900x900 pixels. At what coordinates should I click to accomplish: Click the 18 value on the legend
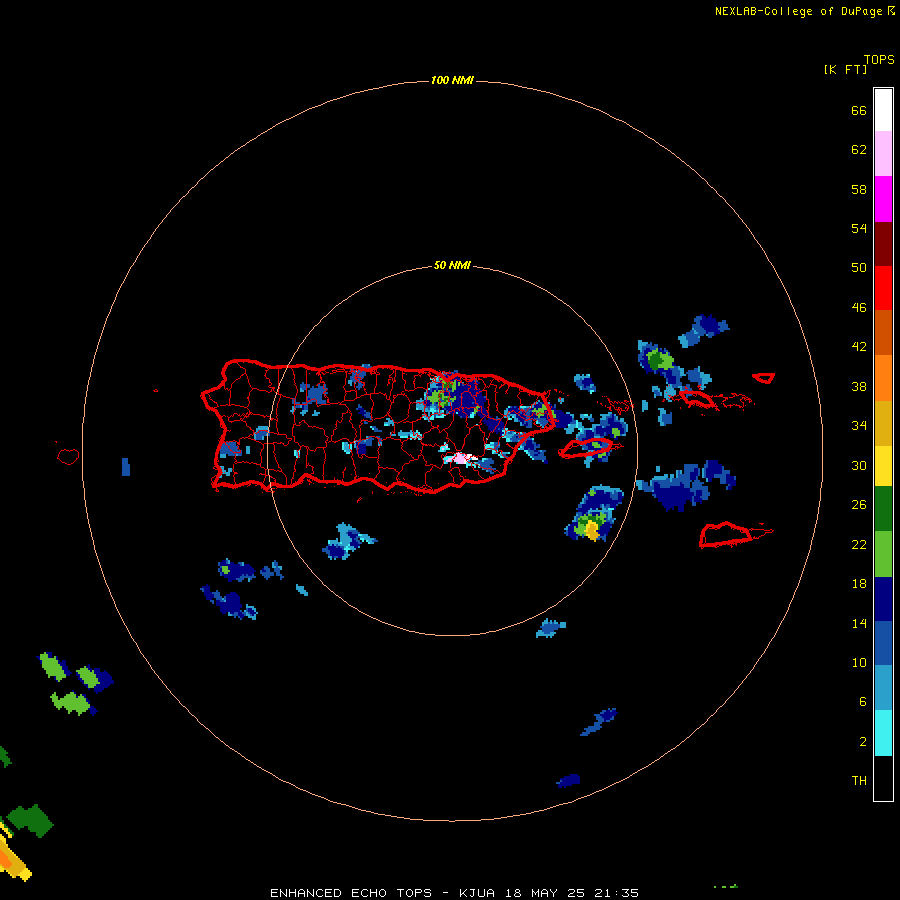click(x=859, y=584)
